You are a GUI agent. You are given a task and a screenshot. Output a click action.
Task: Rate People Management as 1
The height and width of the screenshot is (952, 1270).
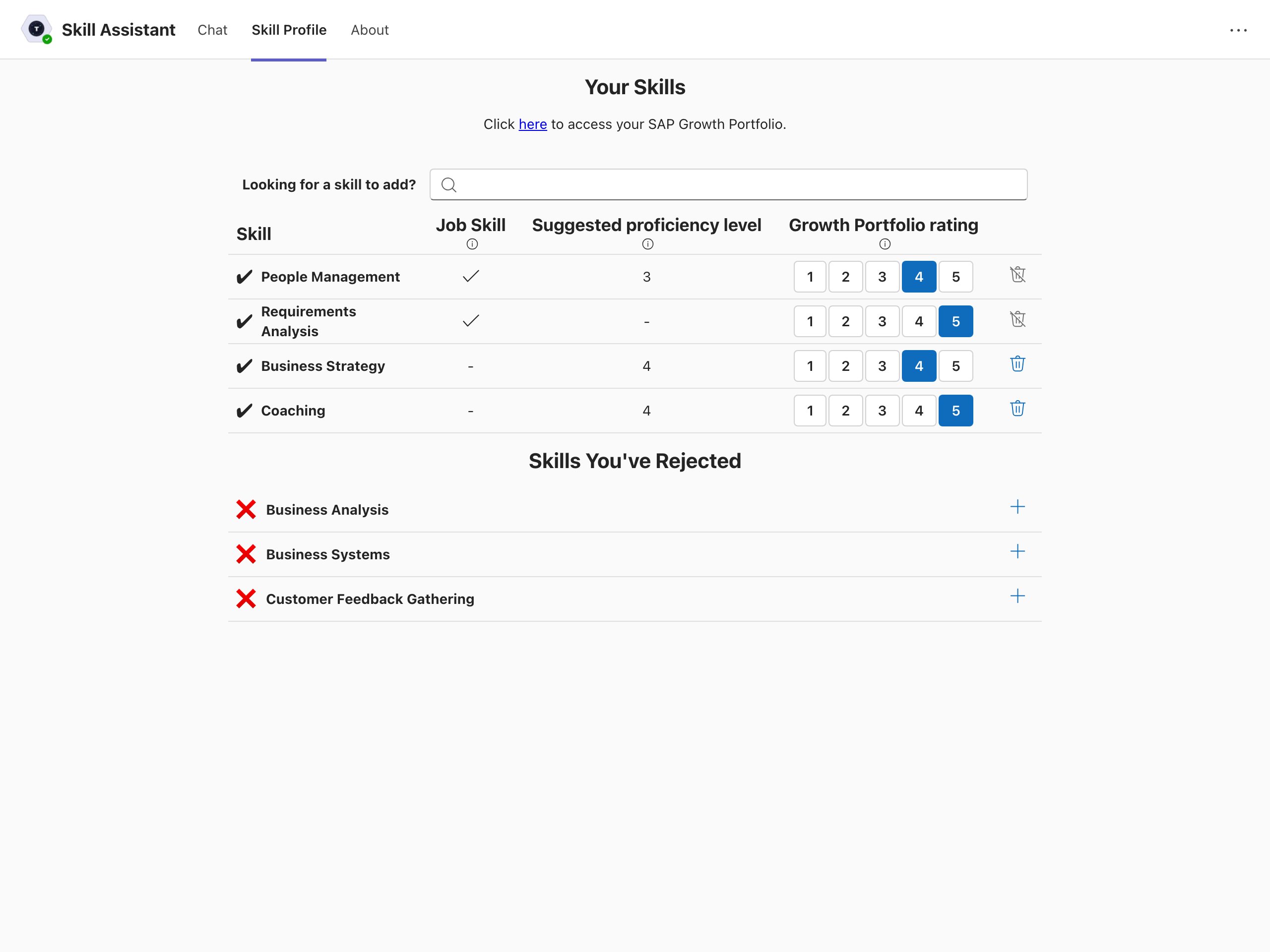[810, 277]
